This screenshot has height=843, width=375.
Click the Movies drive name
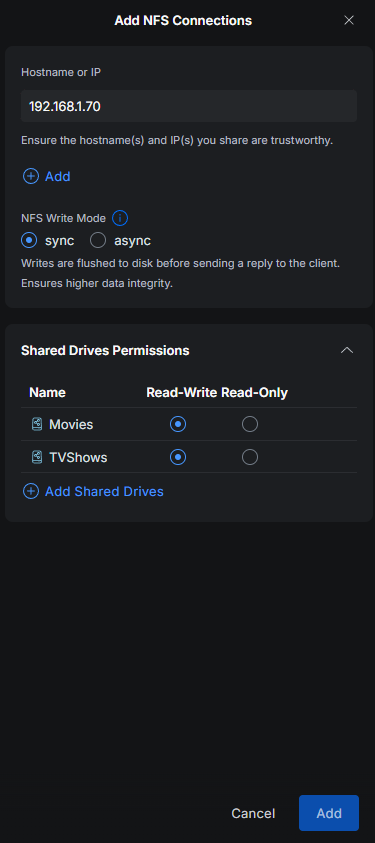[x=71, y=424]
